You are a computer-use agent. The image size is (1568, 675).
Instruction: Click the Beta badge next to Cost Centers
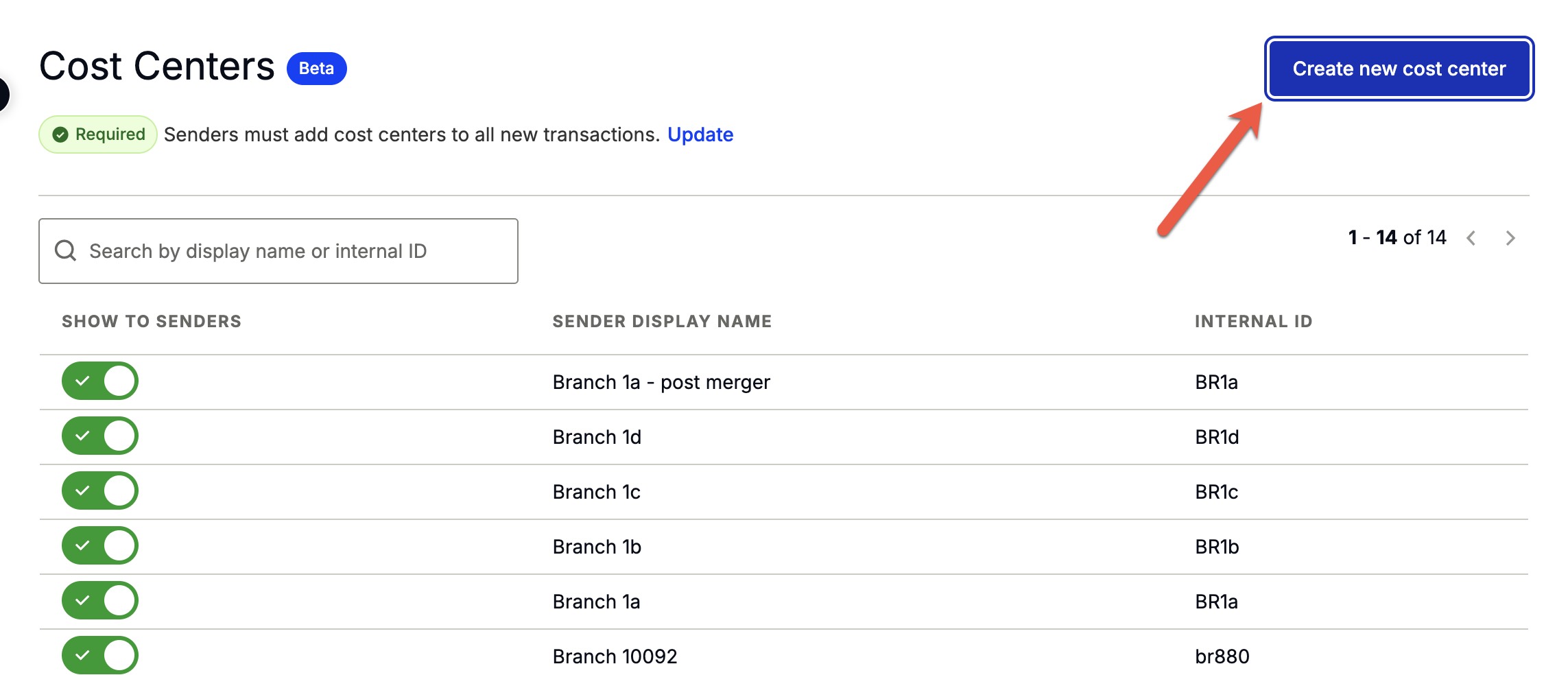pyautogui.click(x=317, y=68)
